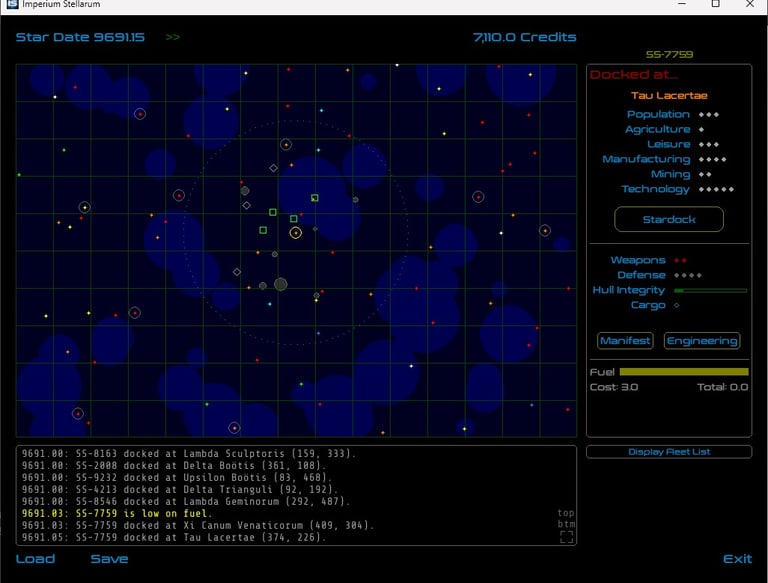
Task: Select circled red star just left of dotted ring
Action: (179, 195)
